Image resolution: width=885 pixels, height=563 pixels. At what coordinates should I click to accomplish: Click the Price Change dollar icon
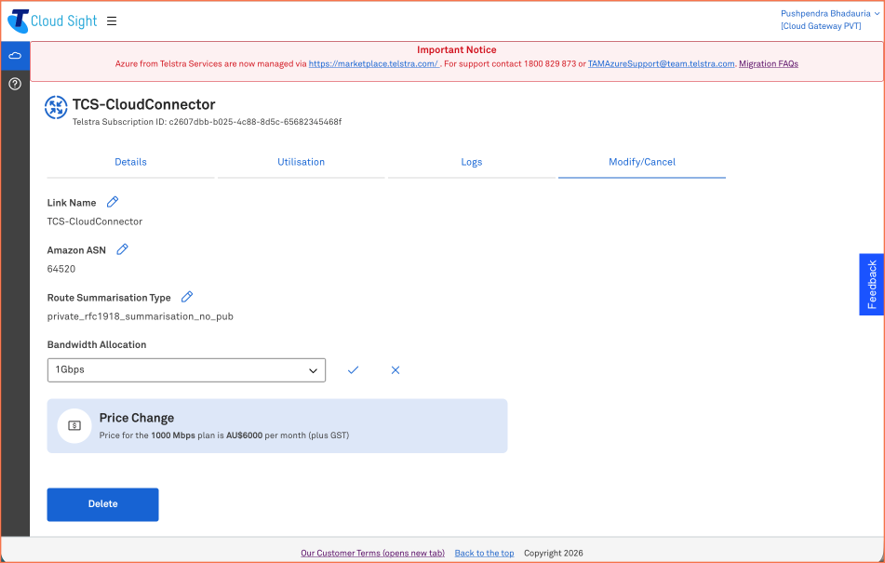click(75, 426)
